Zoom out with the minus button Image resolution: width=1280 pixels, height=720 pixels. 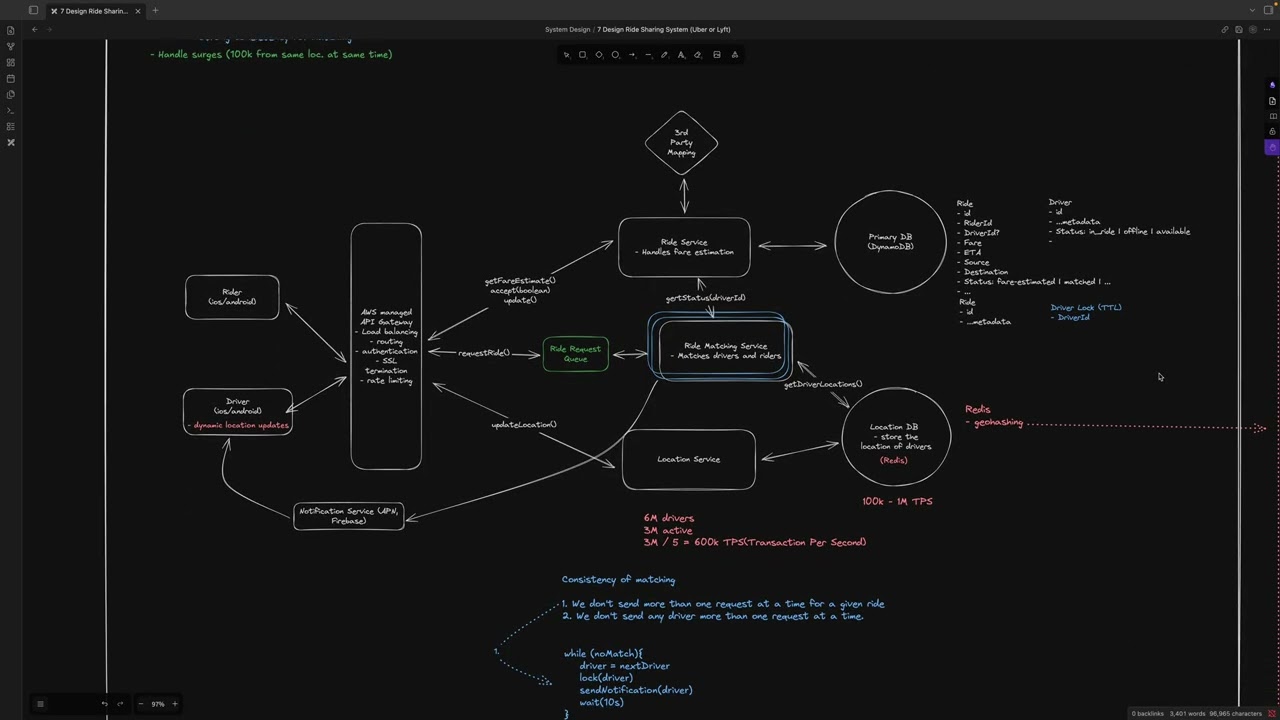coord(141,704)
